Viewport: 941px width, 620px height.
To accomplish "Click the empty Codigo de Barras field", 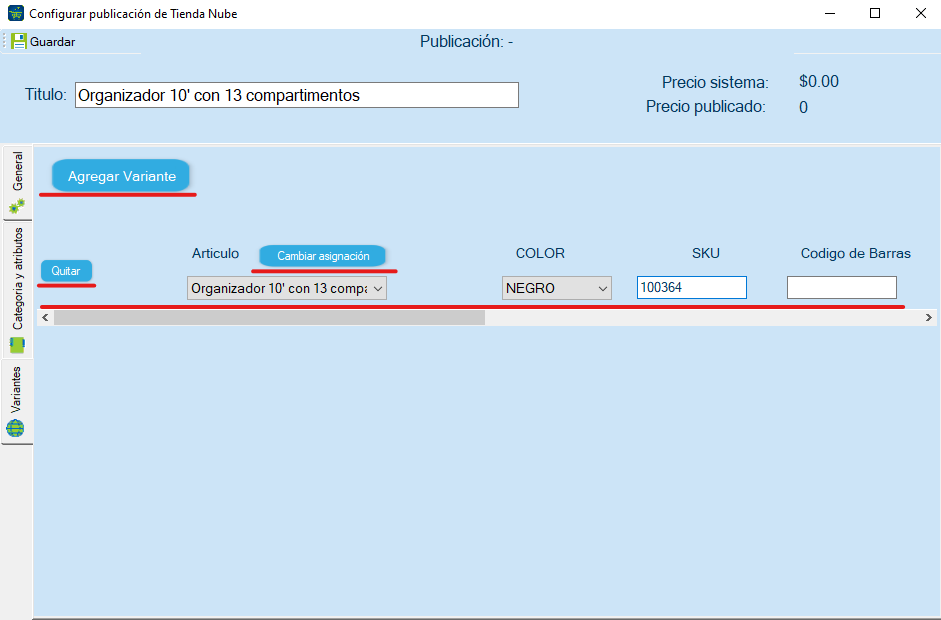I will coord(842,287).
